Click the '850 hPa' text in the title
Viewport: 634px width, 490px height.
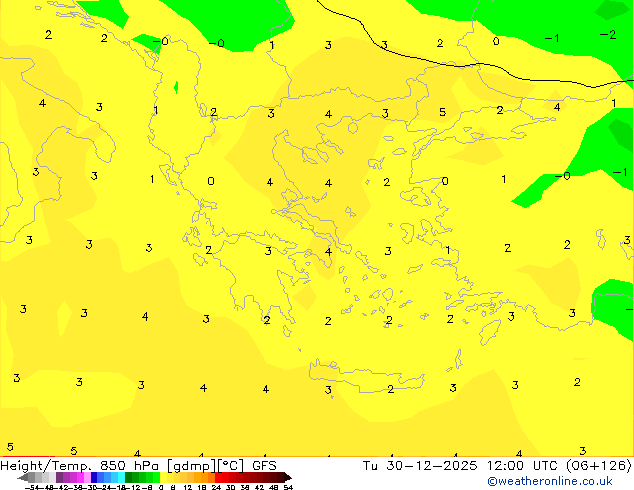[129, 466]
